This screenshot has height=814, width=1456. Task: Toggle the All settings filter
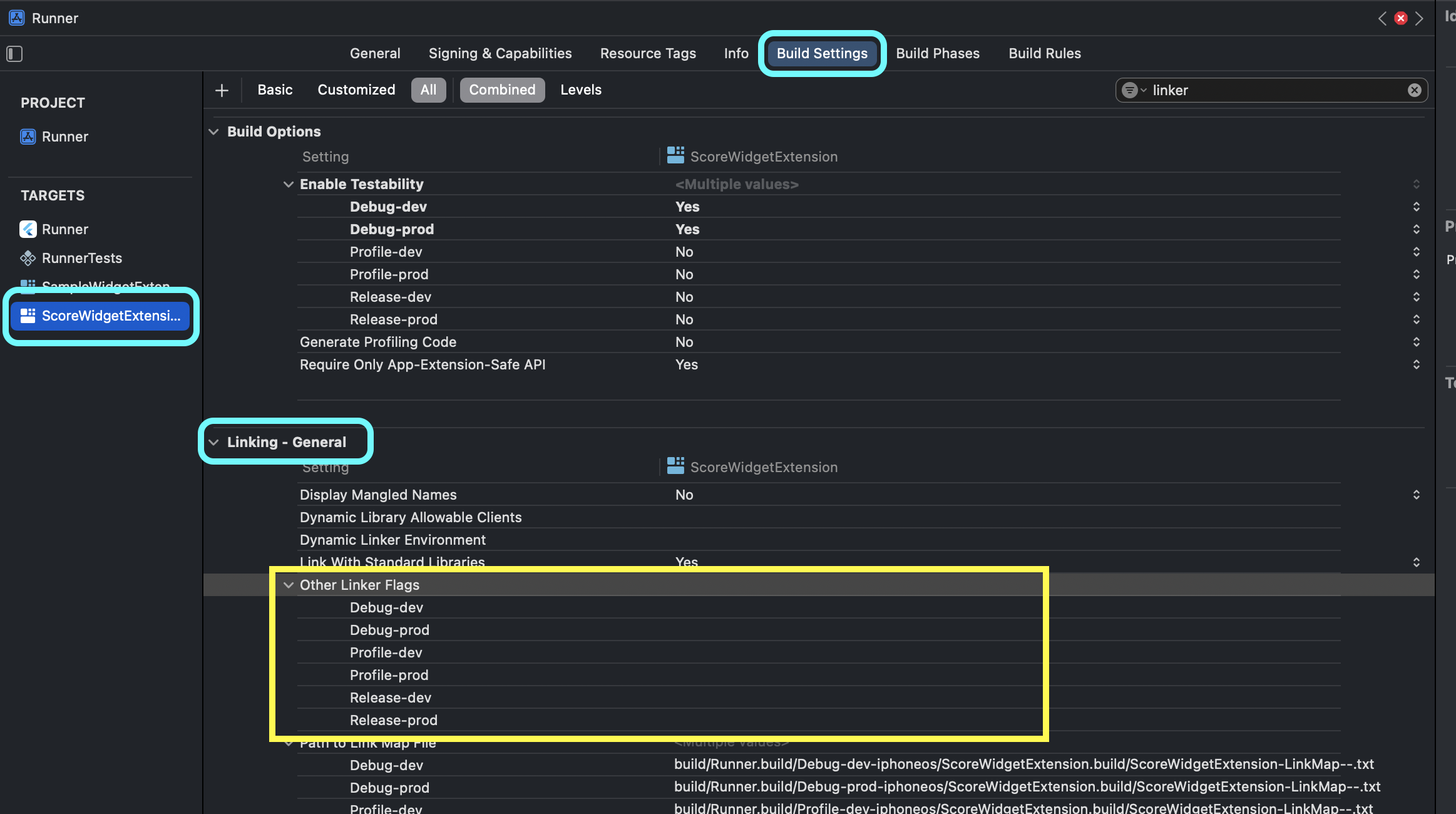coord(428,90)
